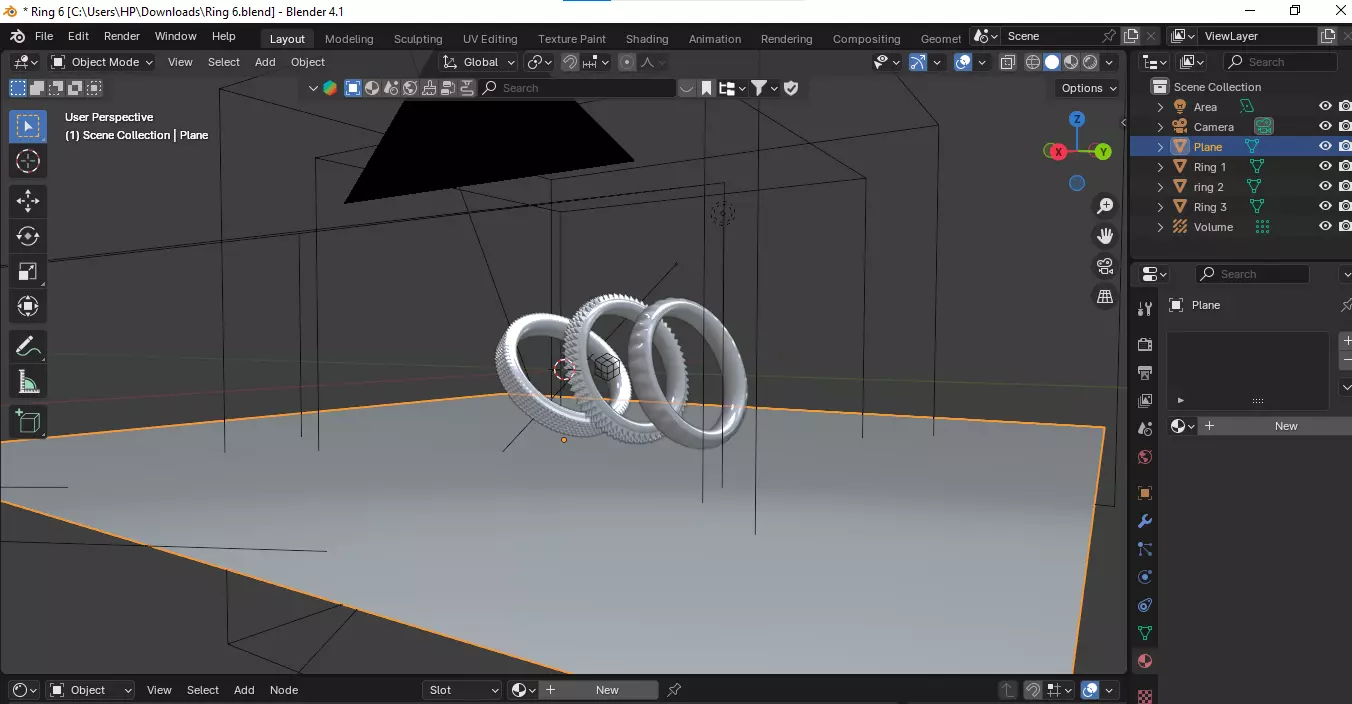Open the World properties tab
Screen dimensions: 1352x704
1145,457
